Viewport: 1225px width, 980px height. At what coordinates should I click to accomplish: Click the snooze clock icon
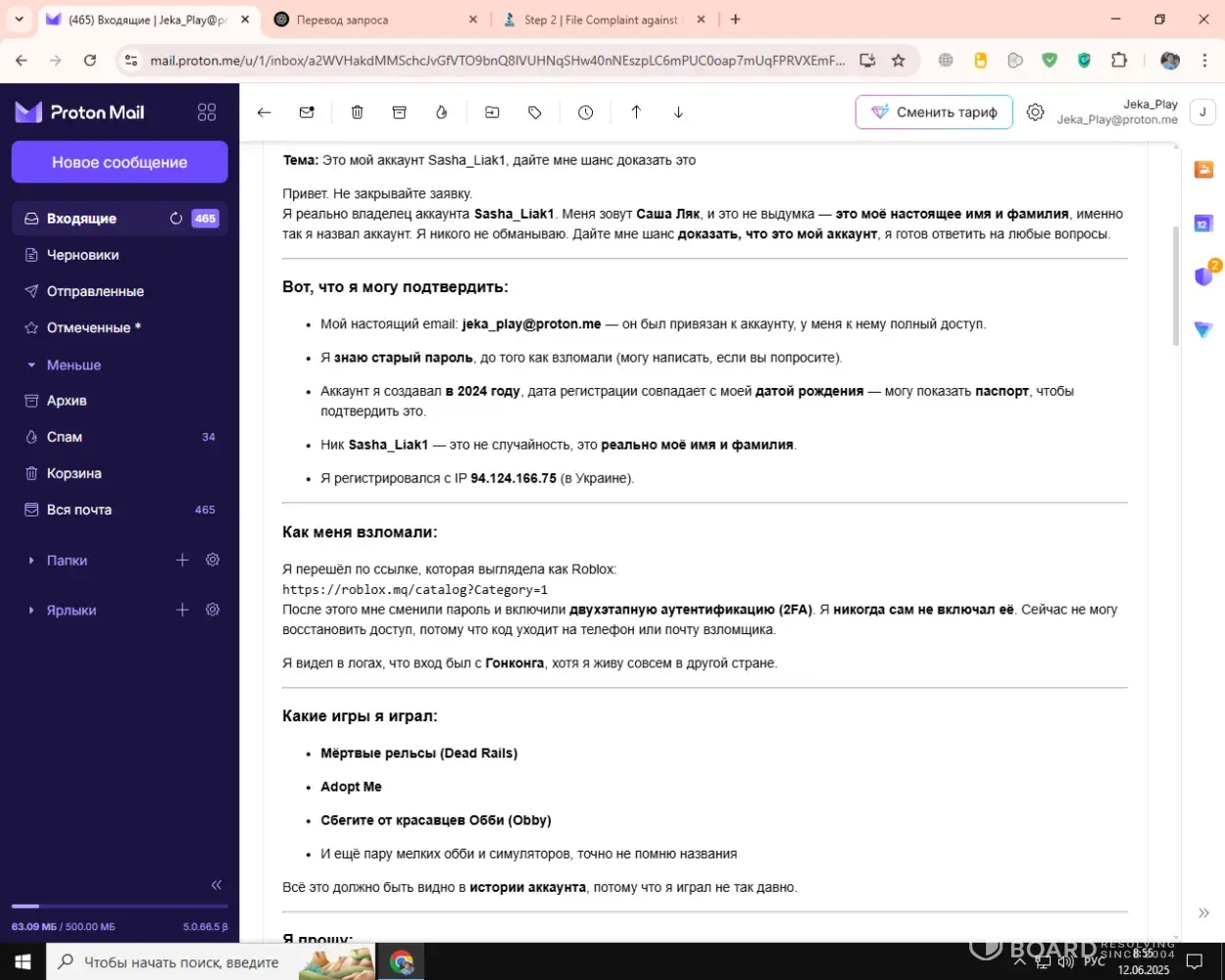pyautogui.click(x=585, y=113)
